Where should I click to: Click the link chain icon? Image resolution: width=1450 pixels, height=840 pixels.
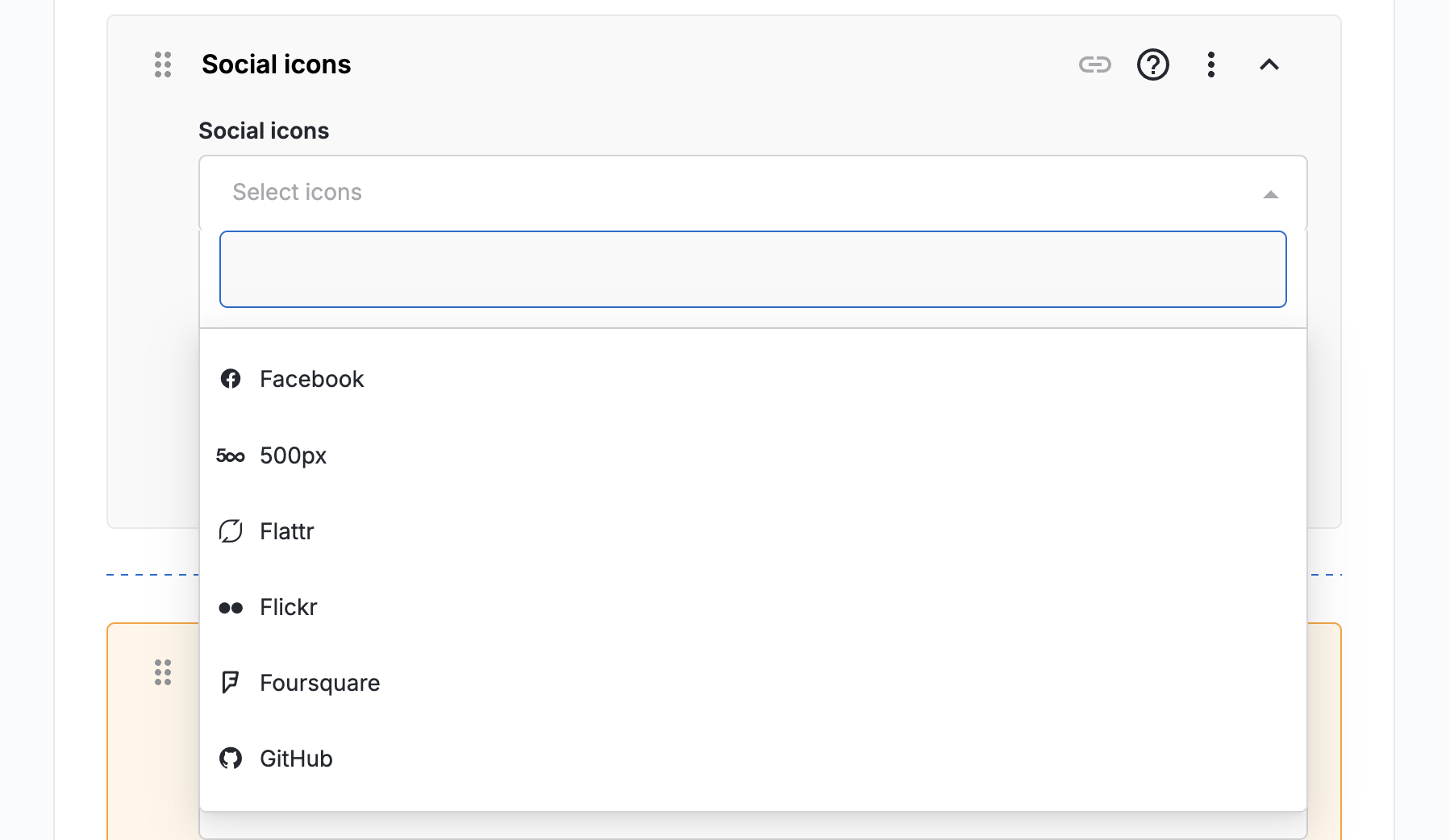(1094, 64)
